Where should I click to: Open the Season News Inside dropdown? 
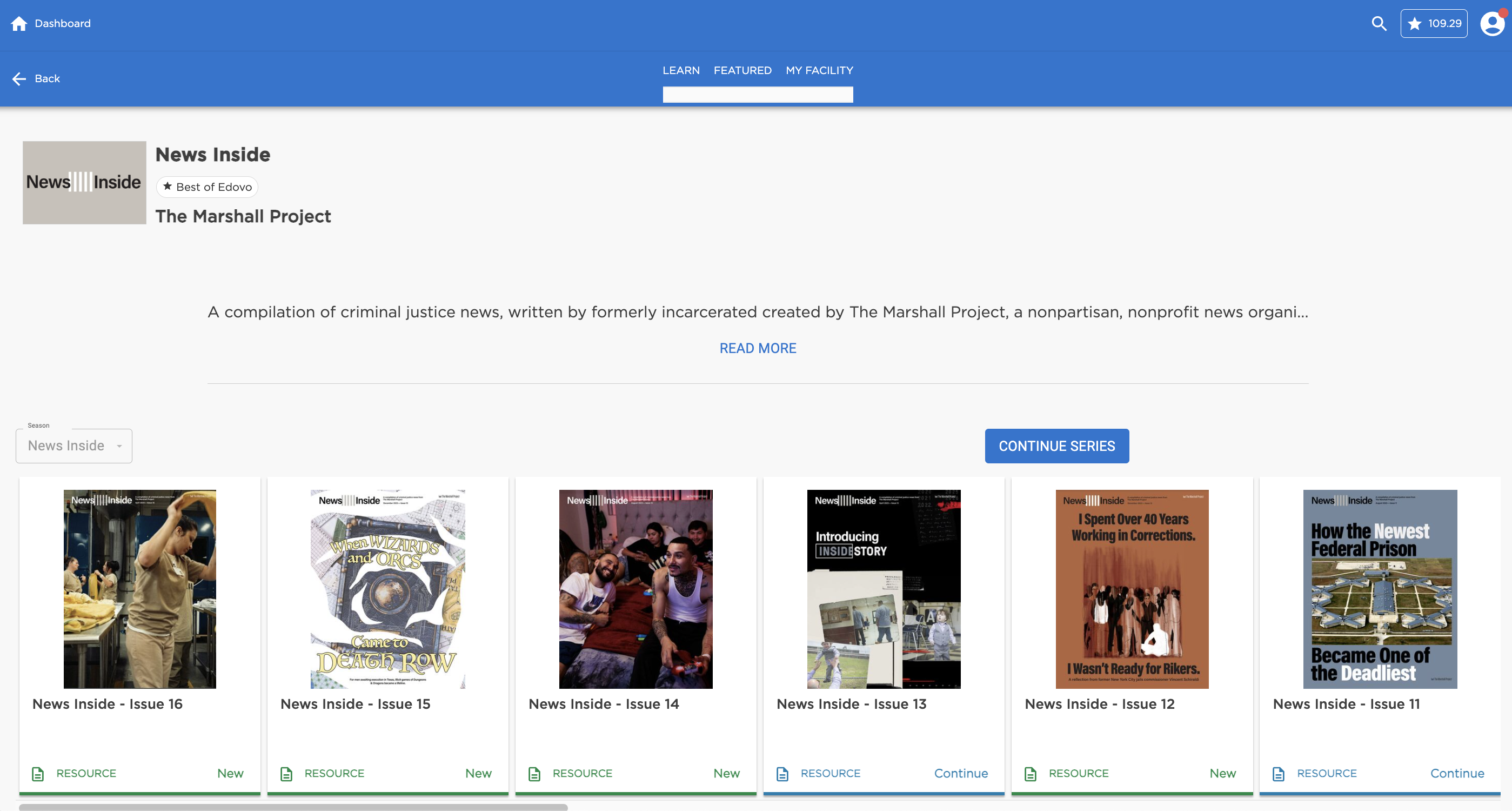click(74, 446)
